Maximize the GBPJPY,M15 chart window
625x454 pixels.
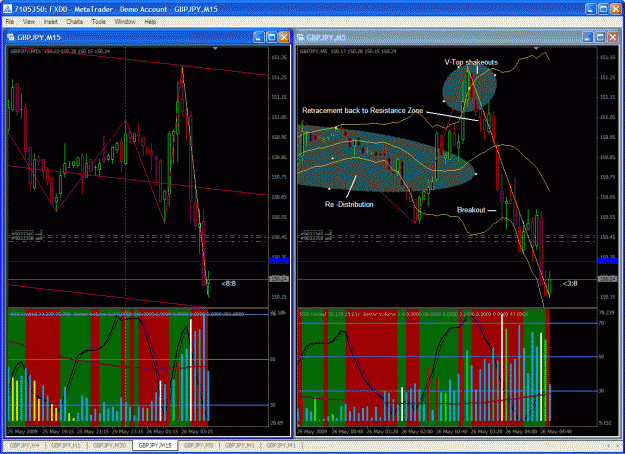[271, 37]
